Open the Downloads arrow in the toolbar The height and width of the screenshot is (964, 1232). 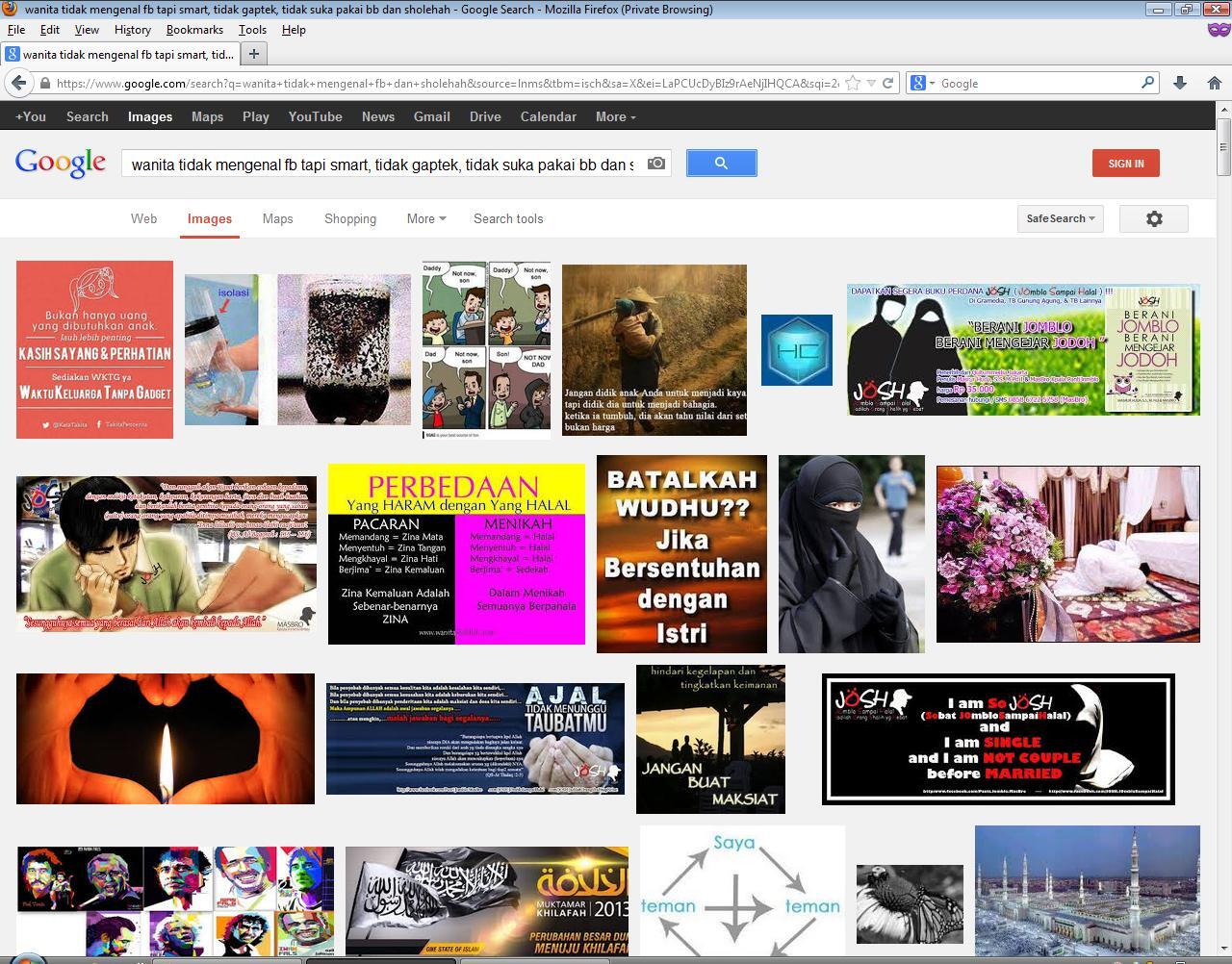1180,83
